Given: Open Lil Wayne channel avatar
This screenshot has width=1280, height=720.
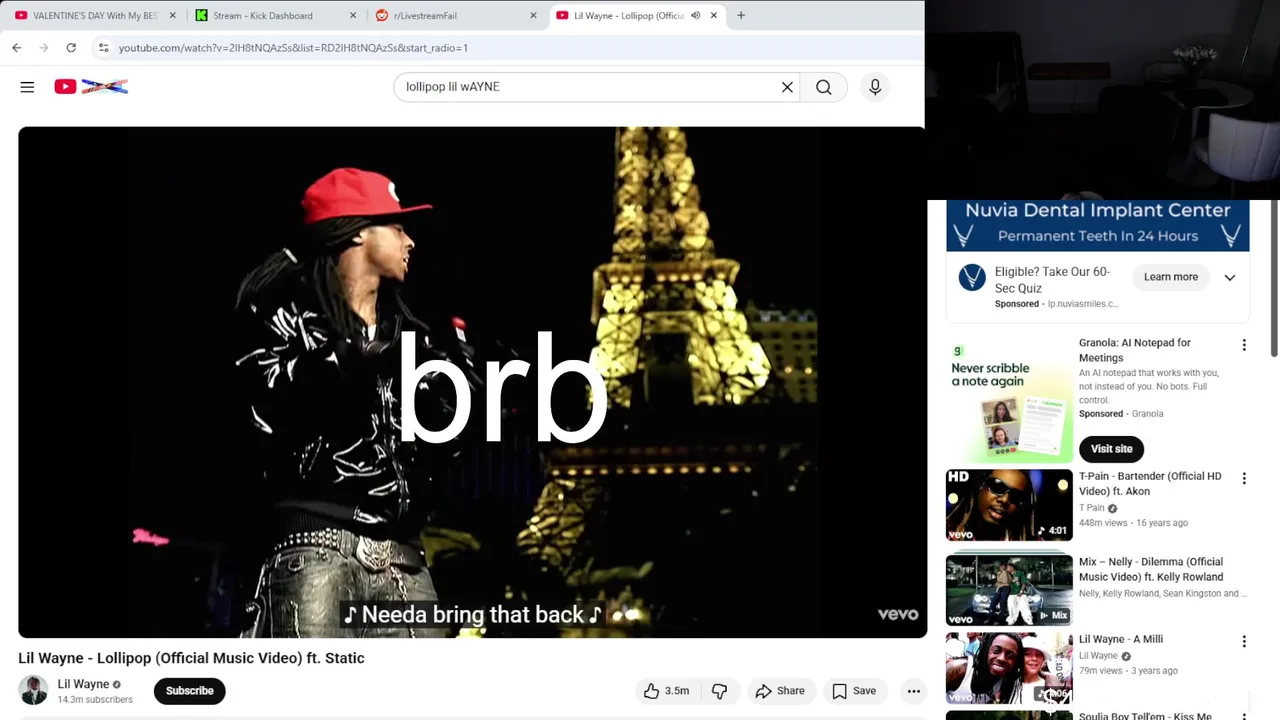Looking at the screenshot, I should pyautogui.click(x=33, y=690).
